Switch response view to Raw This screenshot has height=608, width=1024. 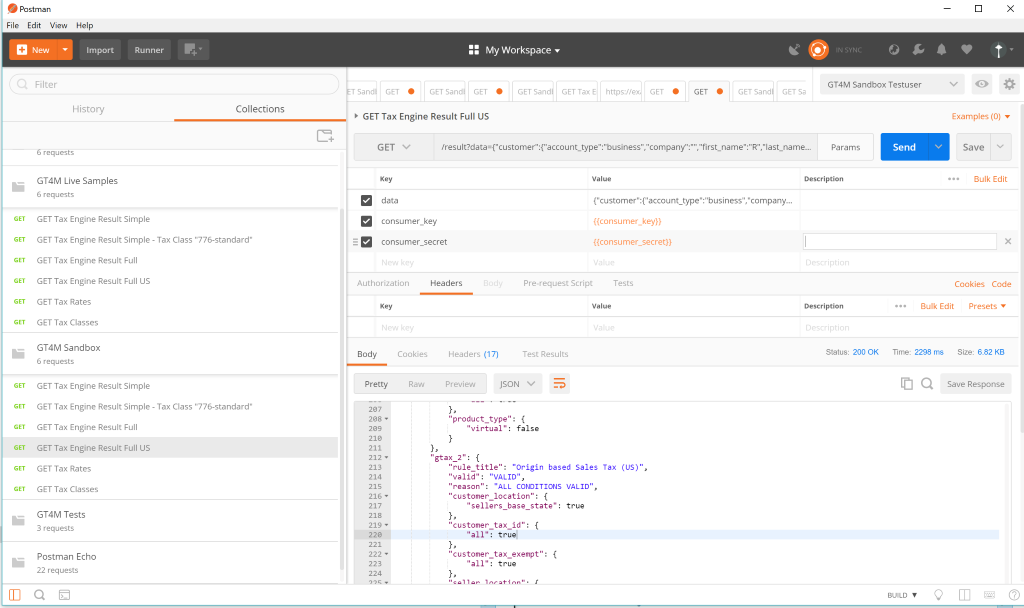(x=416, y=384)
